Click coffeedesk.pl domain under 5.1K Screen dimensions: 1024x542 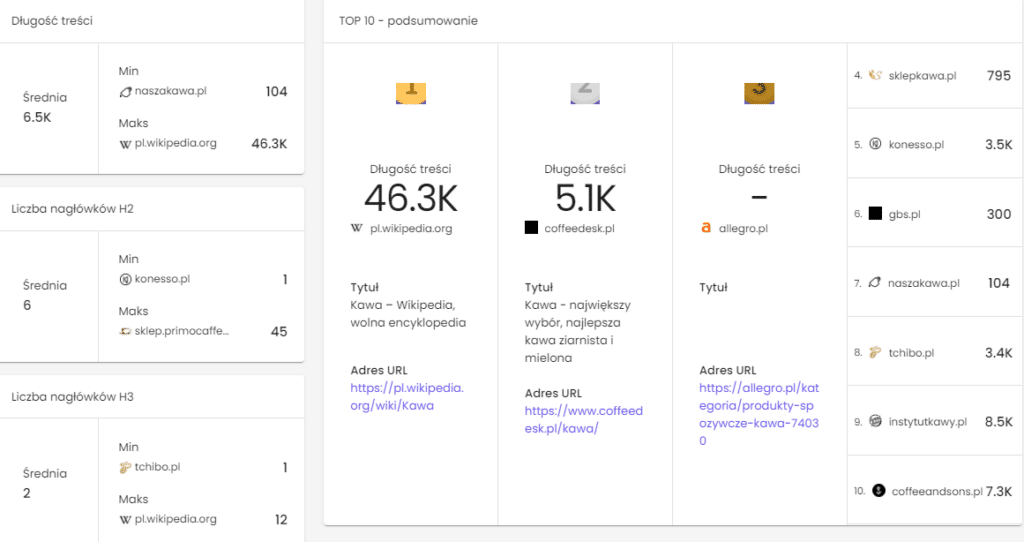pyautogui.click(x=579, y=229)
